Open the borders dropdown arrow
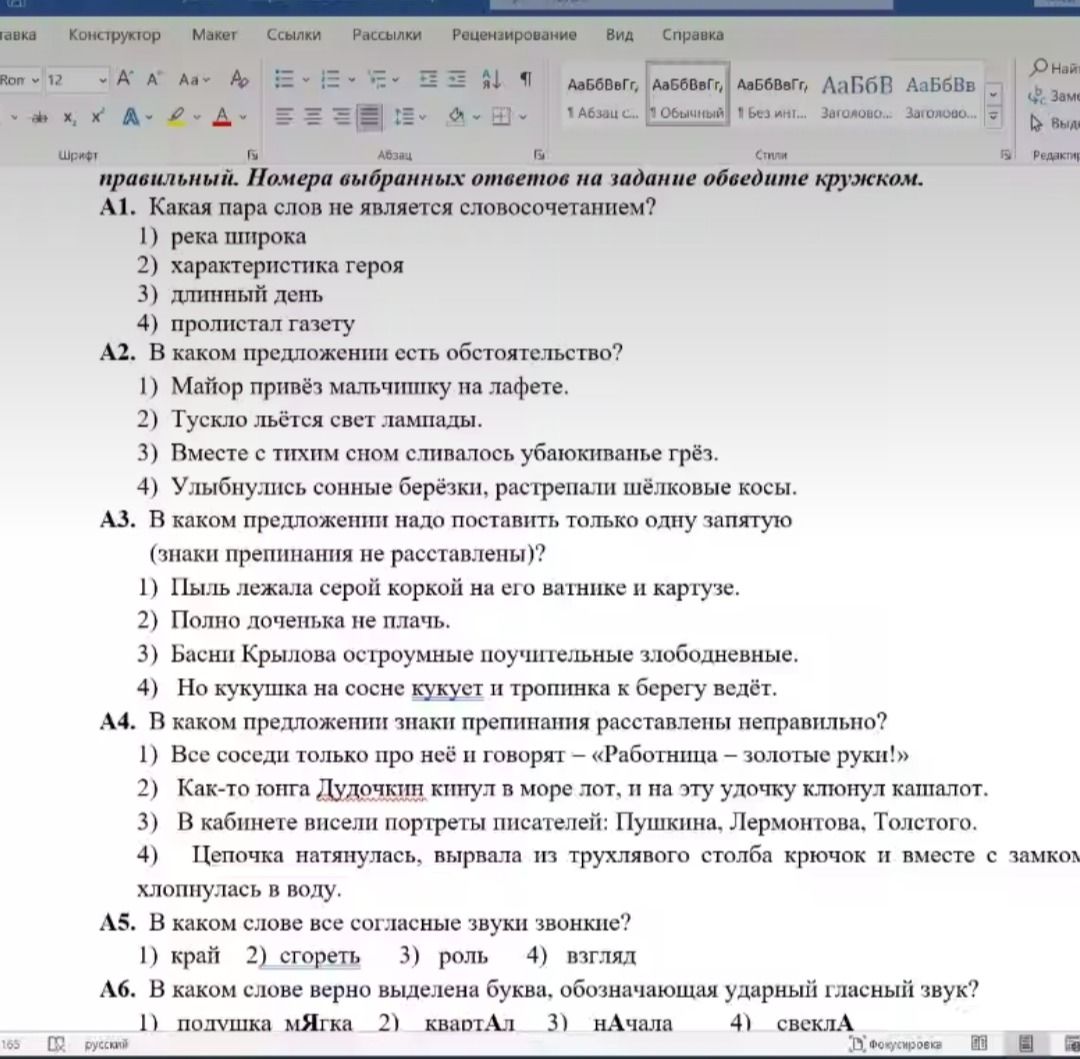Image resolution: width=1080 pixels, height=1059 pixels. click(x=523, y=117)
